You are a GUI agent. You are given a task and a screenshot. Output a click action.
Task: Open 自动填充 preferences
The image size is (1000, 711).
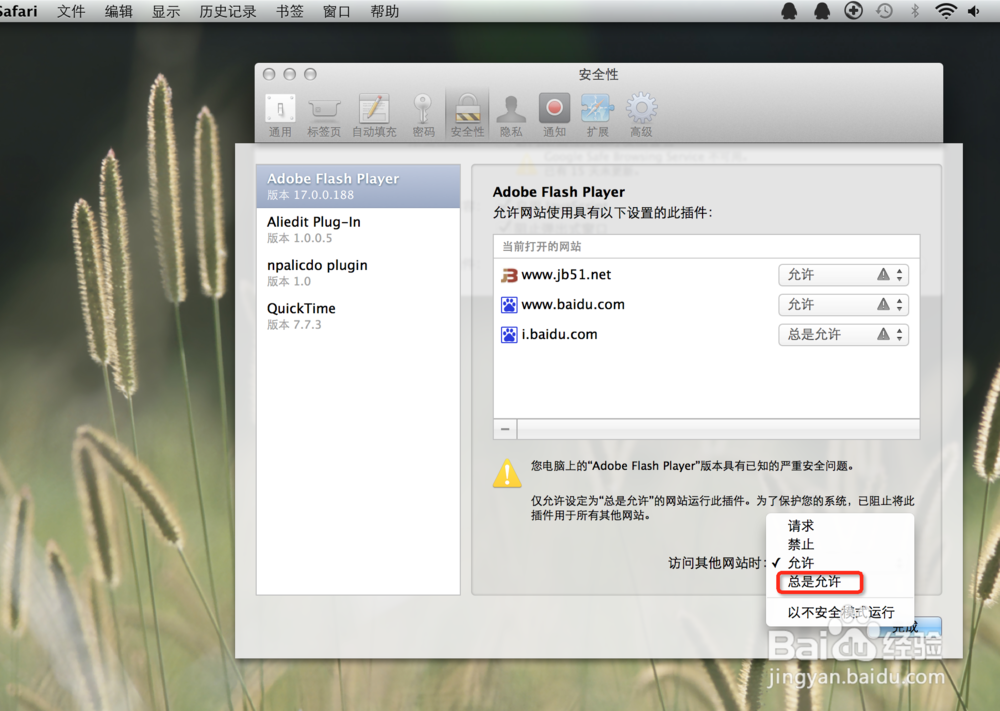coord(373,112)
